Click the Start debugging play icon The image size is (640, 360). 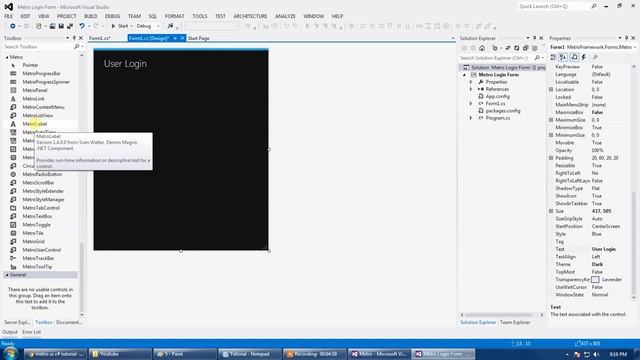tap(113, 26)
